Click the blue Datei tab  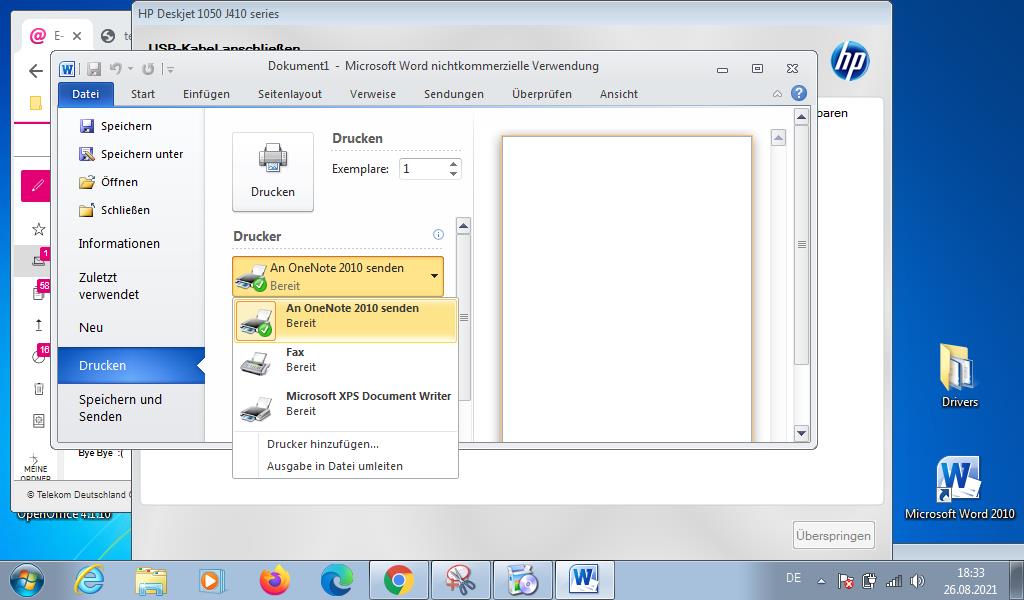click(86, 94)
